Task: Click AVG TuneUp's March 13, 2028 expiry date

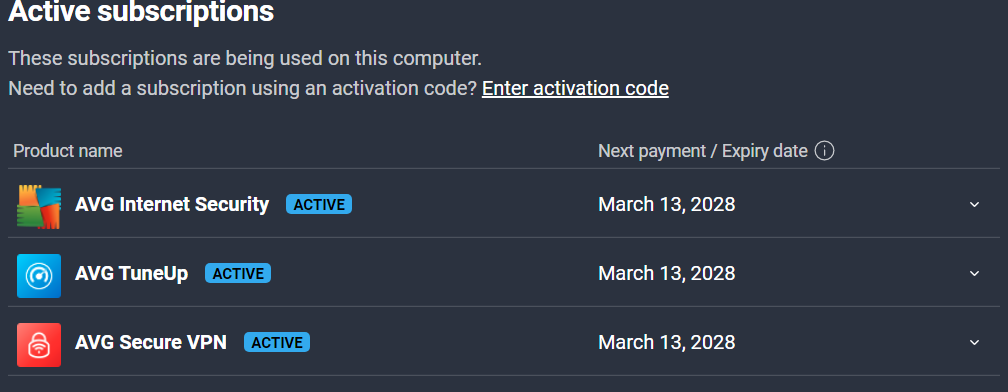Action: pos(667,273)
